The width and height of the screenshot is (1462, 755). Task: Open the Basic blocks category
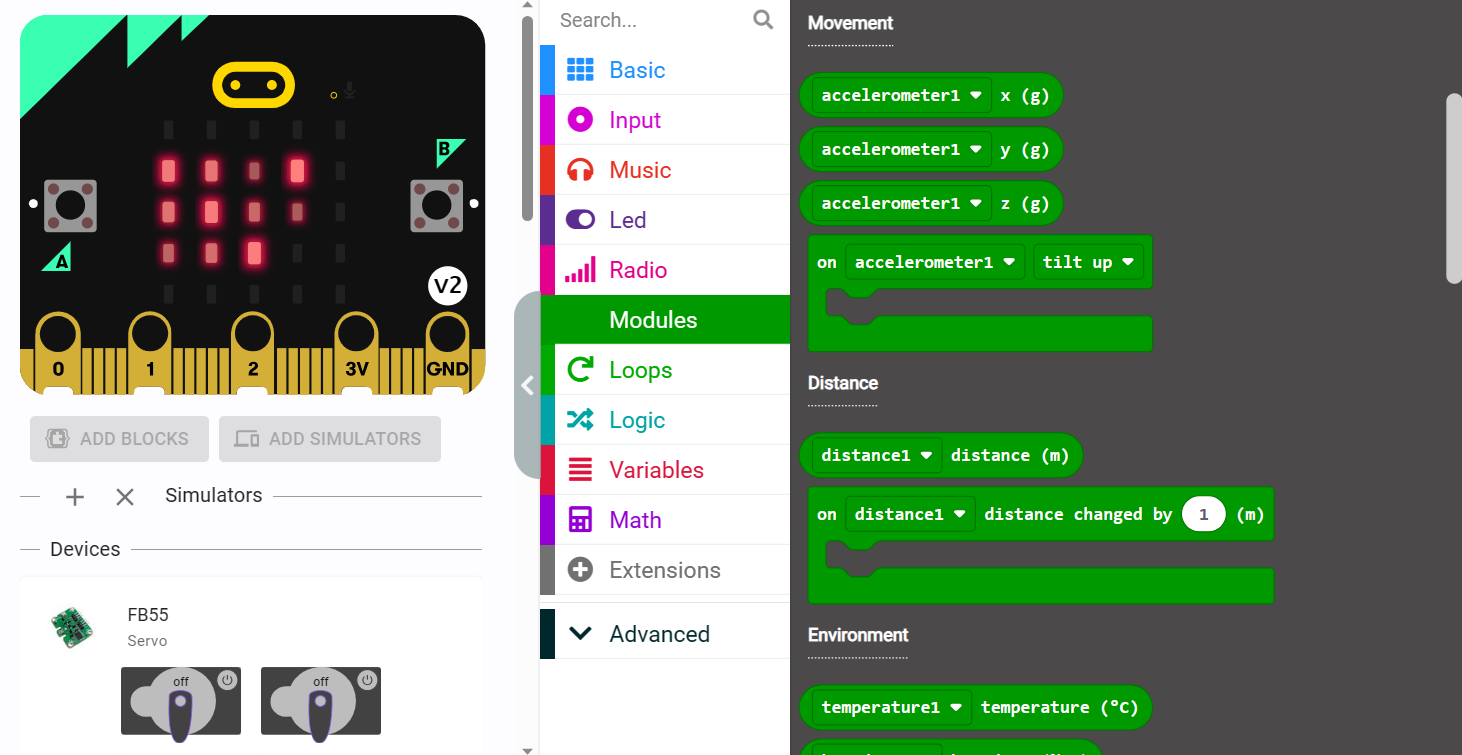[637, 70]
